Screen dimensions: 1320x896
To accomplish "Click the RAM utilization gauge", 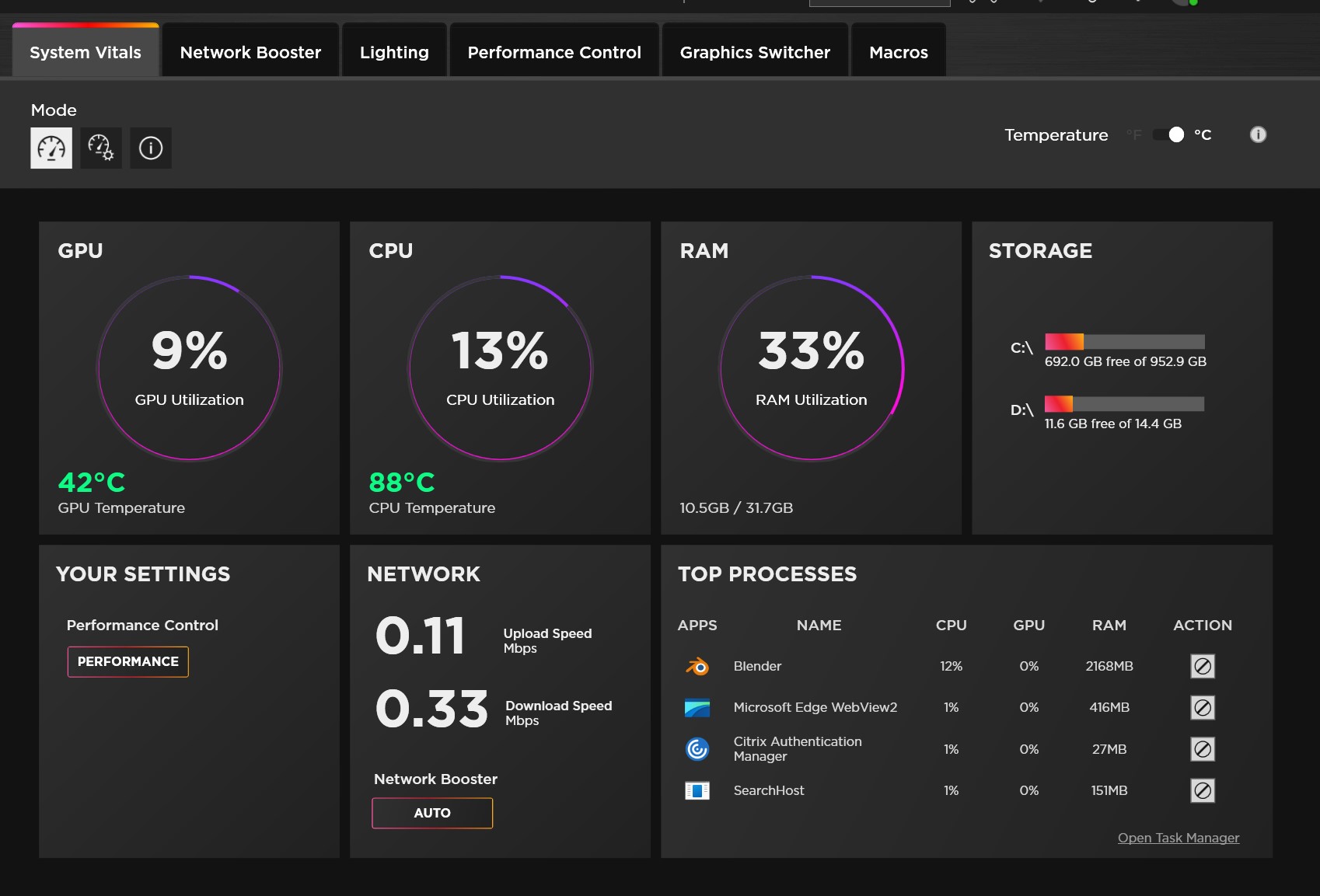I will pyautogui.click(x=812, y=368).
